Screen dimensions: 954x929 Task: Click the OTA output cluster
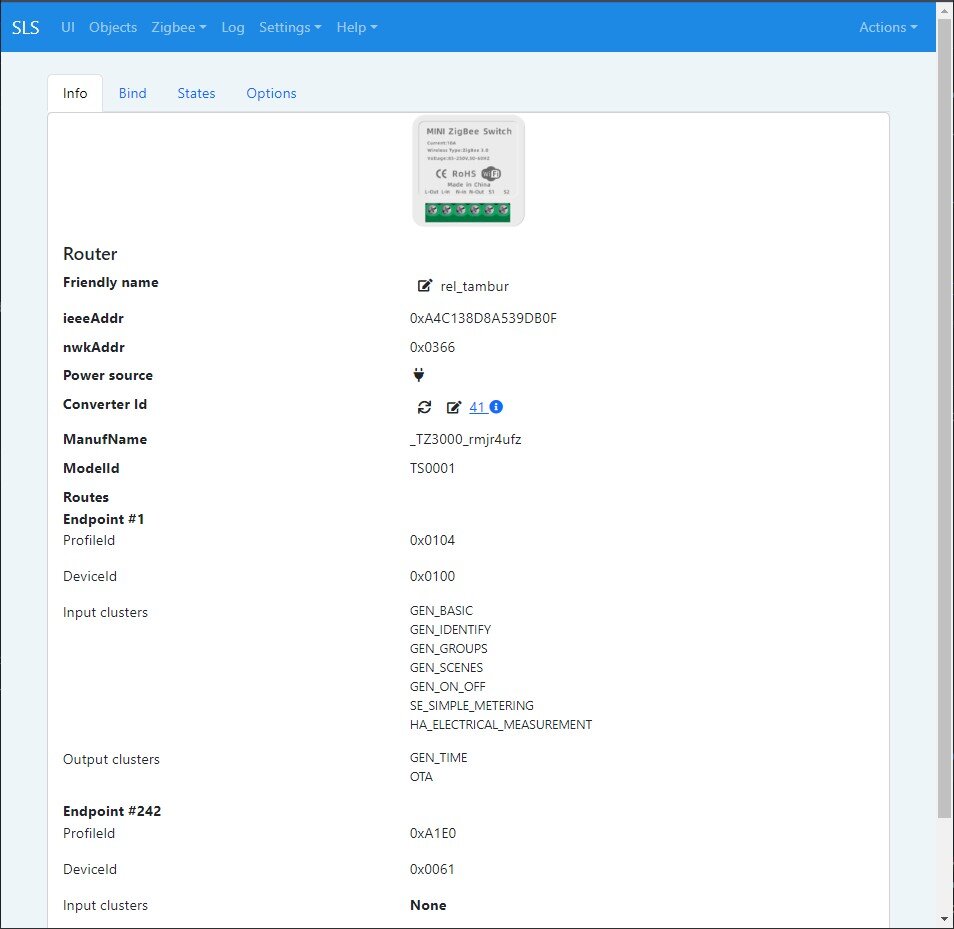click(421, 777)
